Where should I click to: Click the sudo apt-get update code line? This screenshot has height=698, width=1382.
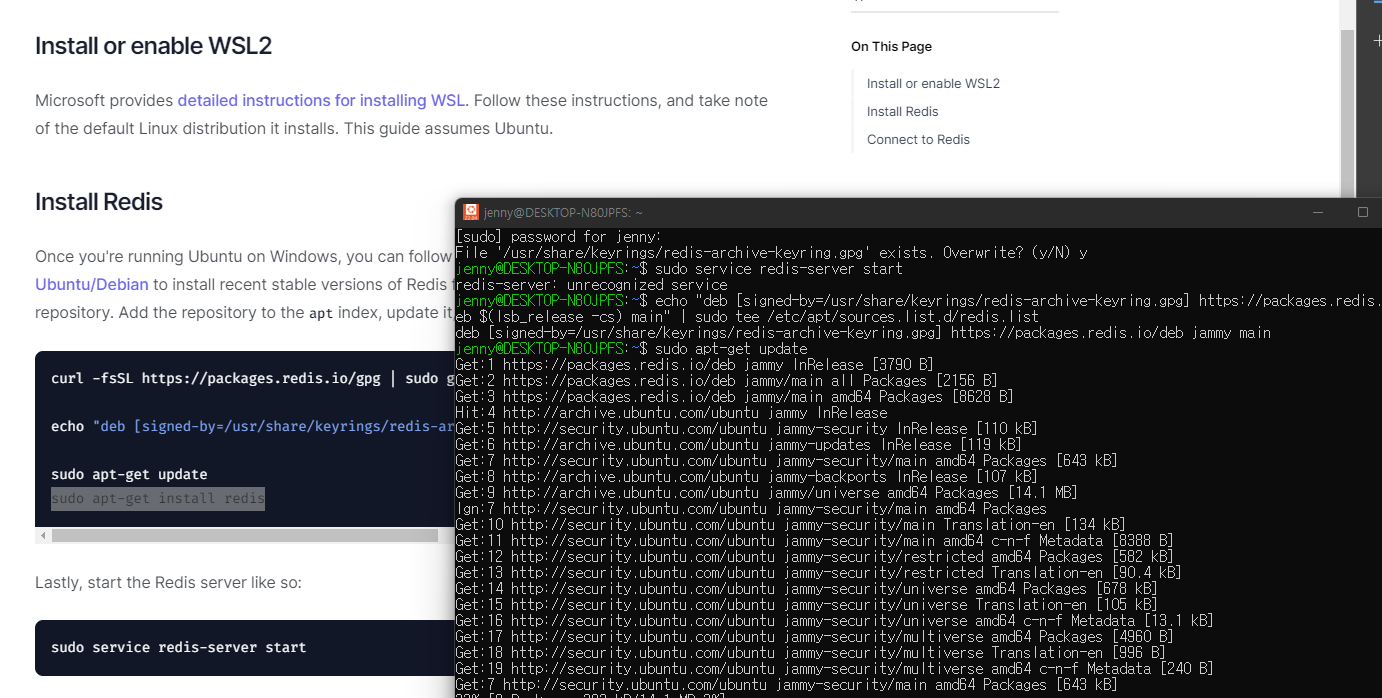129,474
